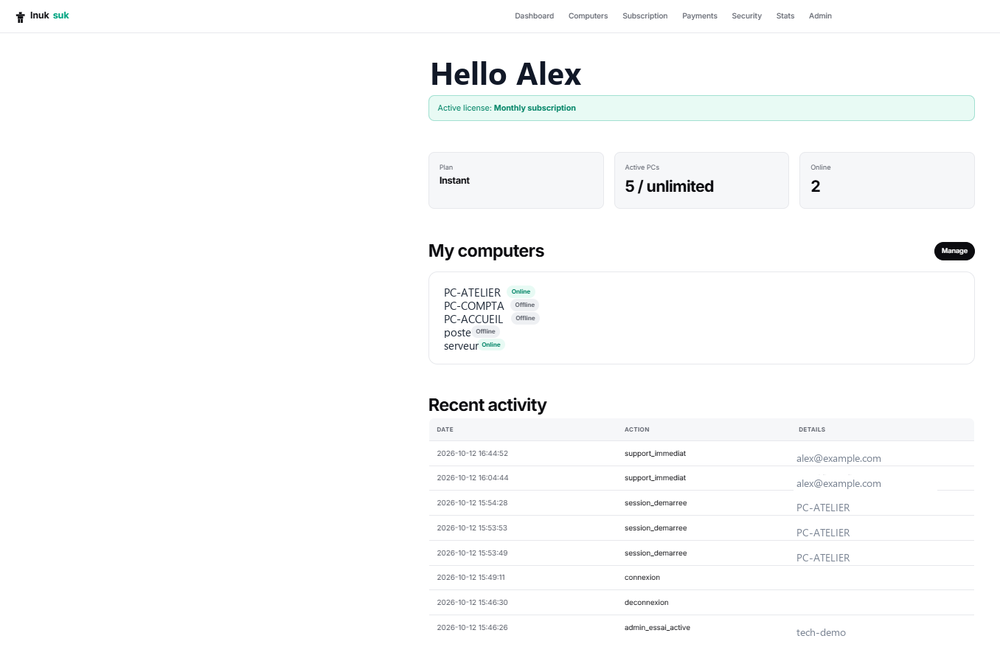This screenshot has height=647, width=1000.
Task: Click the 16:44:52 support_immediat row date
Action: tap(472, 454)
